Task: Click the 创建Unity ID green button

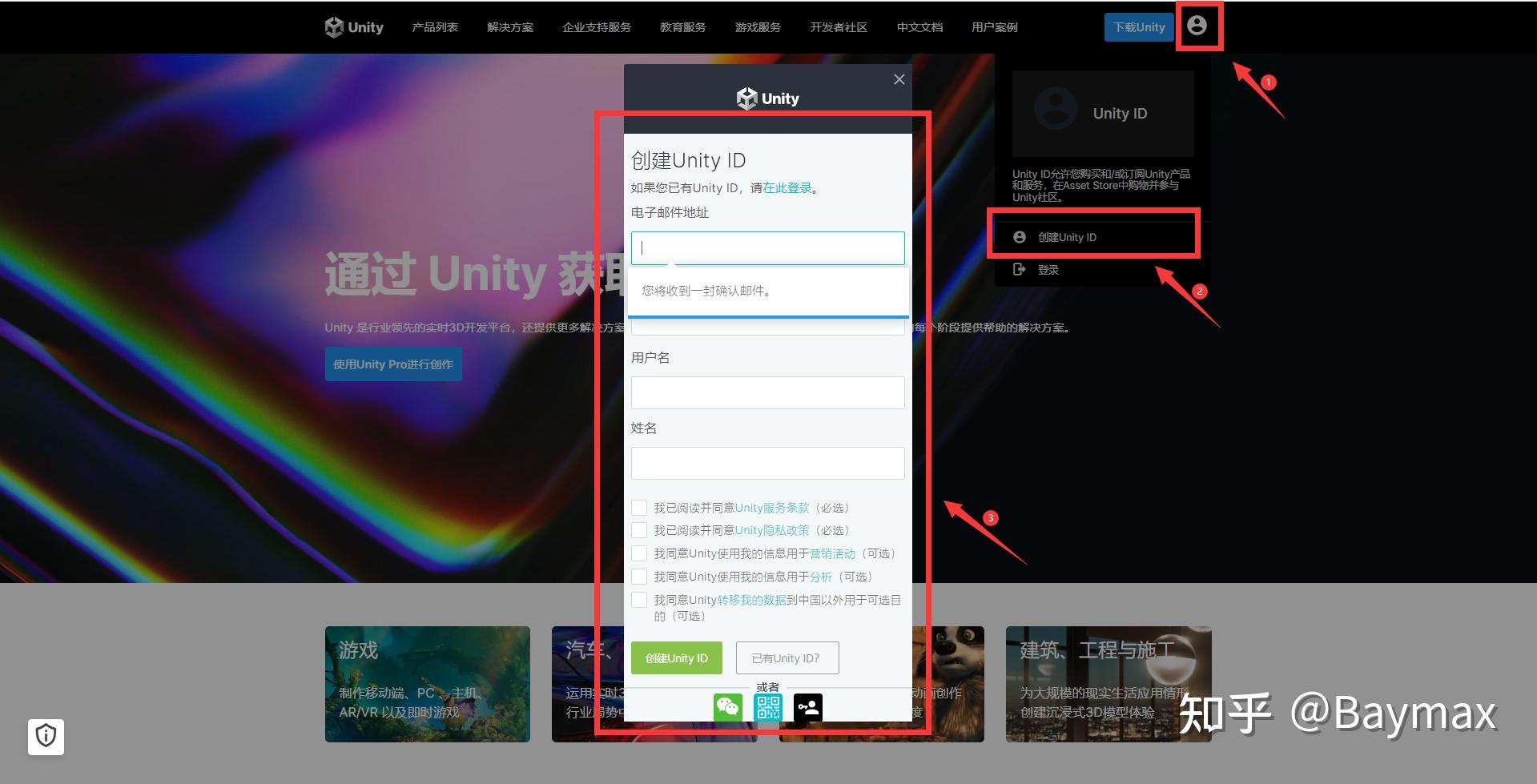Action: coord(676,657)
